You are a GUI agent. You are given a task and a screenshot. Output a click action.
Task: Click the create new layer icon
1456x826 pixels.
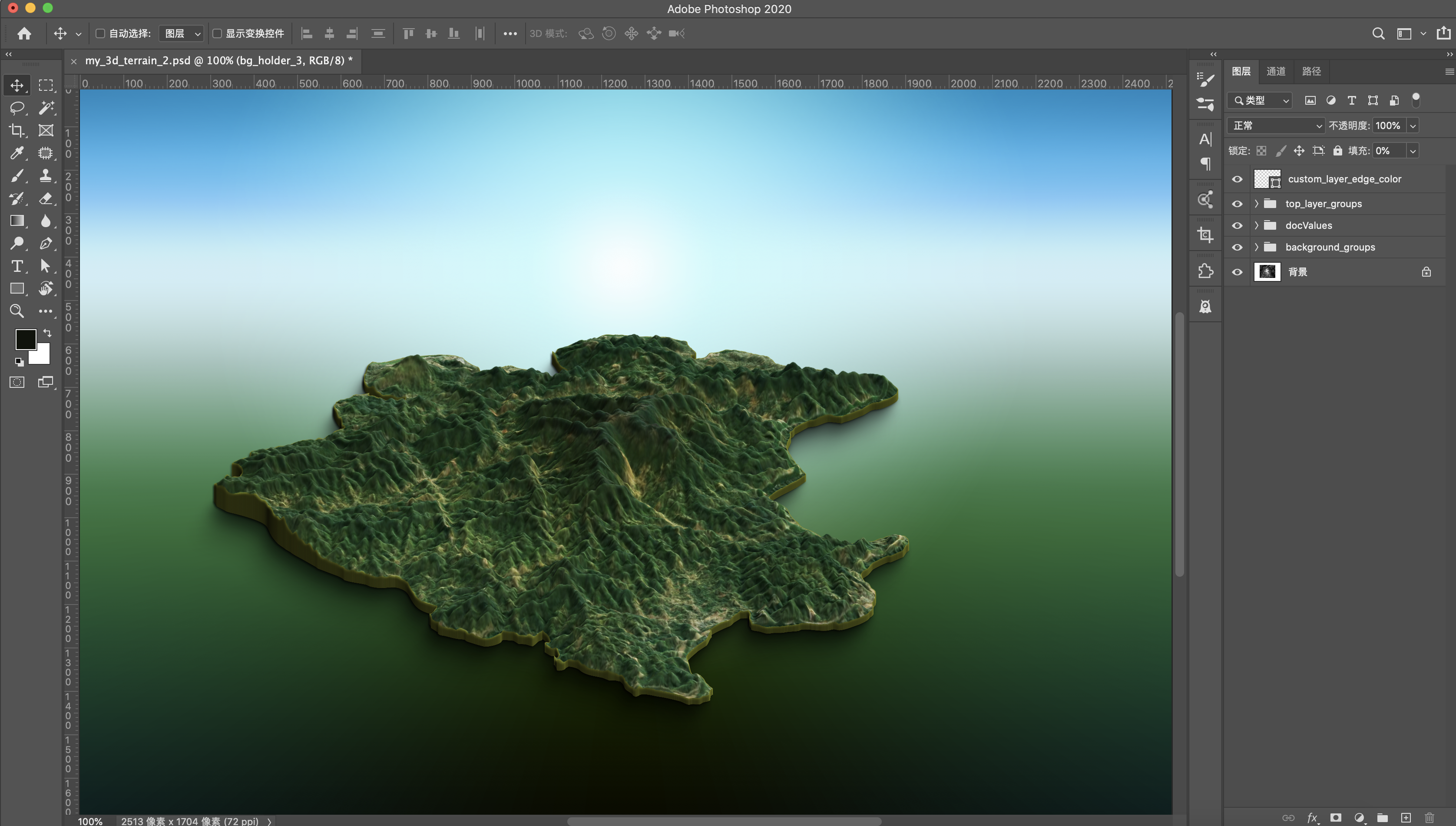1406,817
